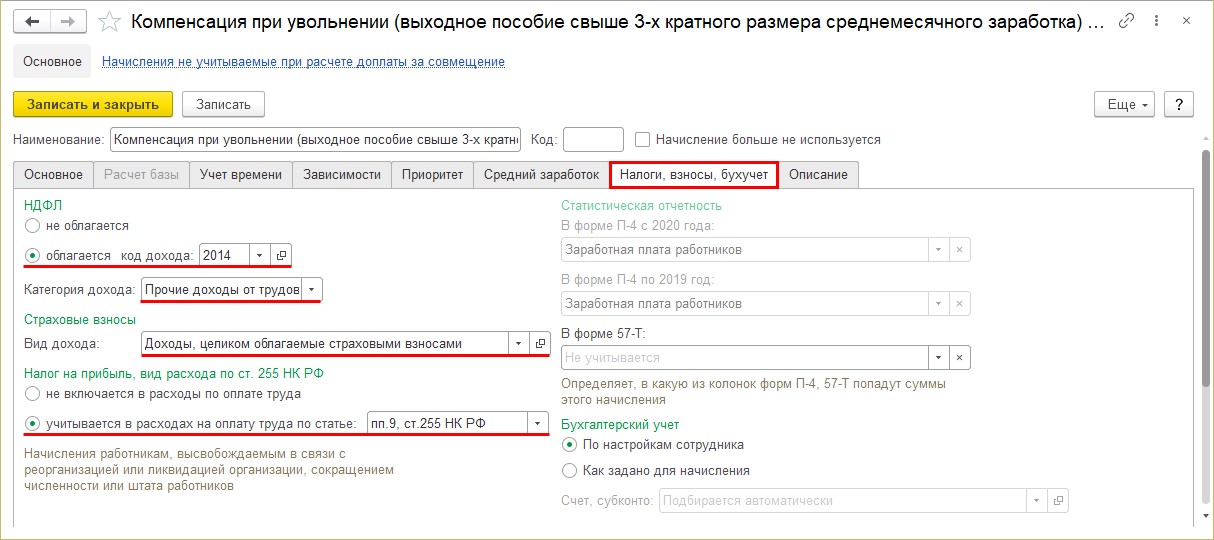The width and height of the screenshot is (1214, 540).
Task: Click into the 'Наименование' field
Action: tap(316, 140)
